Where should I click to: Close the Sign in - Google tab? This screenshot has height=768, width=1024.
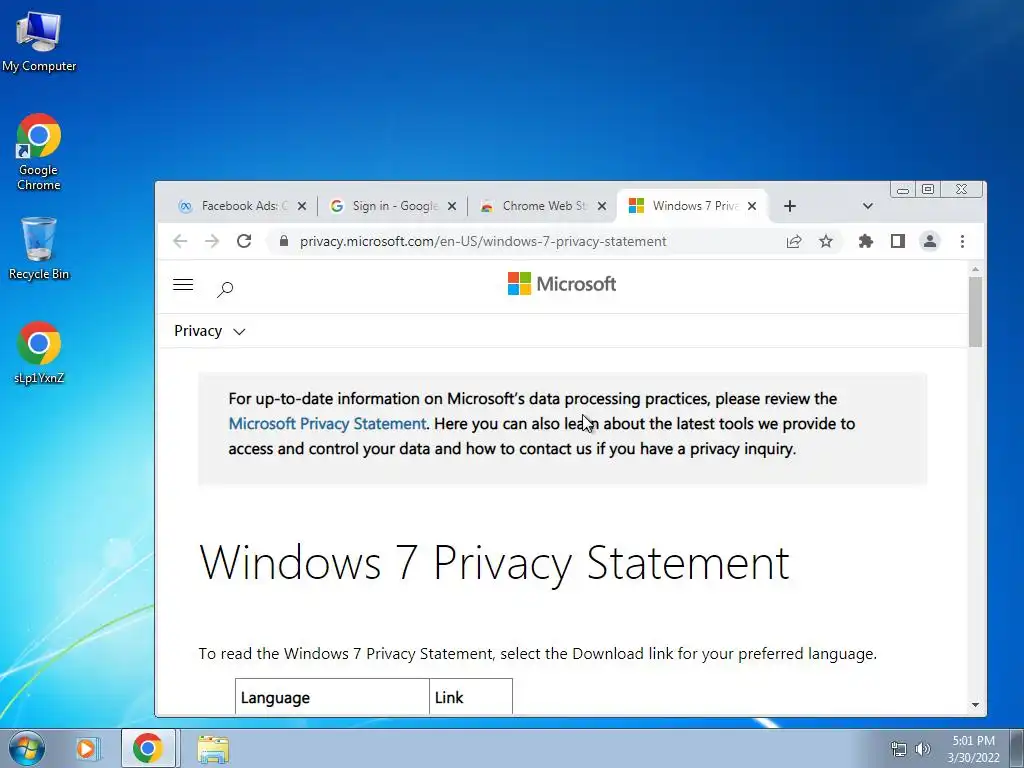pyautogui.click(x=452, y=206)
